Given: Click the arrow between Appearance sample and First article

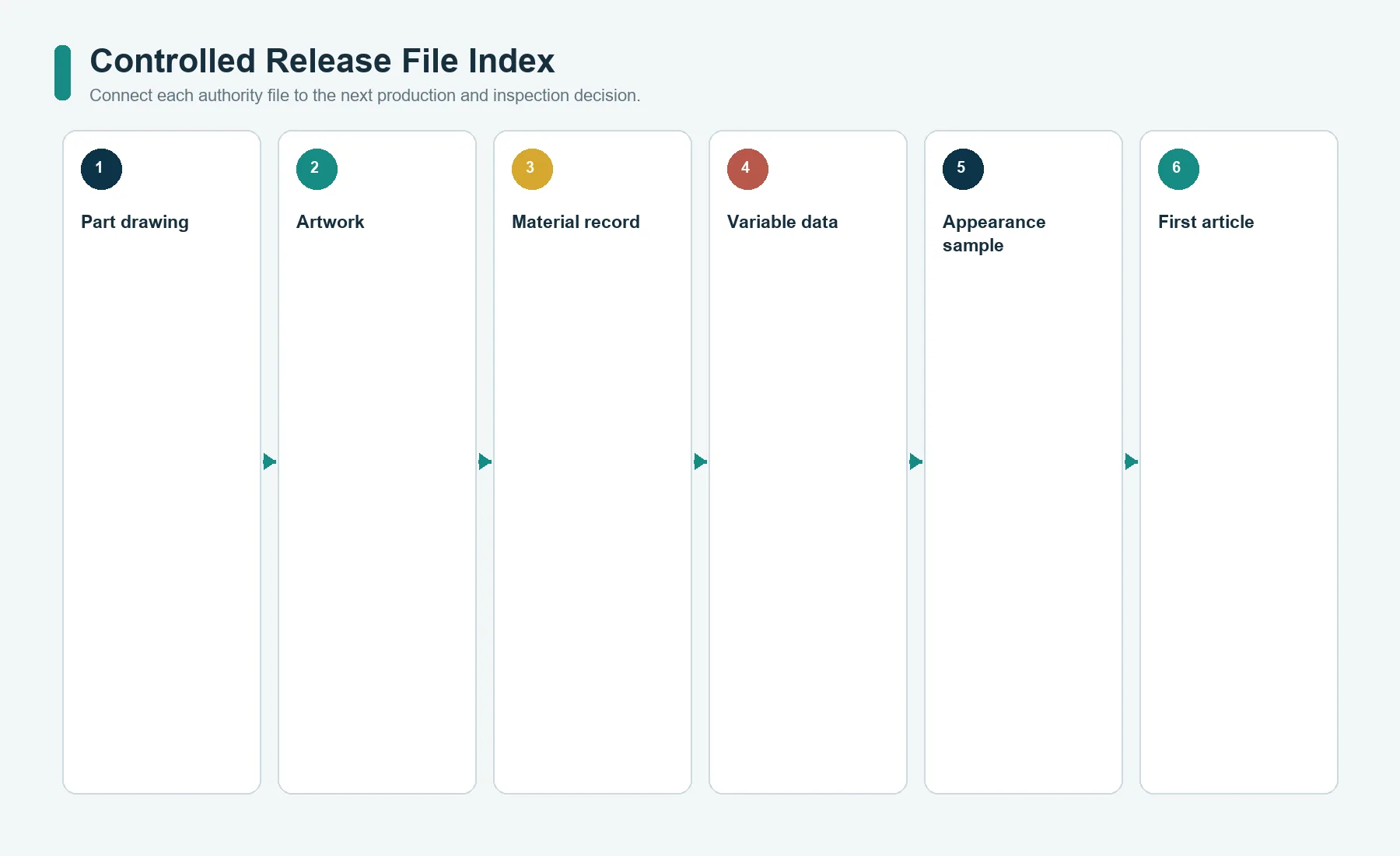Looking at the screenshot, I should 1132,461.
